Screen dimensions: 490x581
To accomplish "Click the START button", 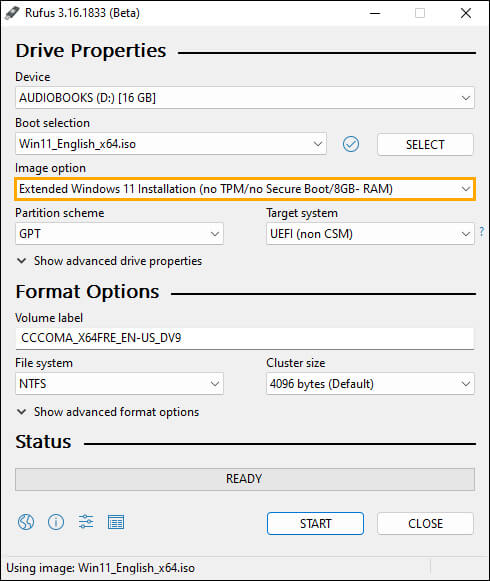I will coord(315,523).
